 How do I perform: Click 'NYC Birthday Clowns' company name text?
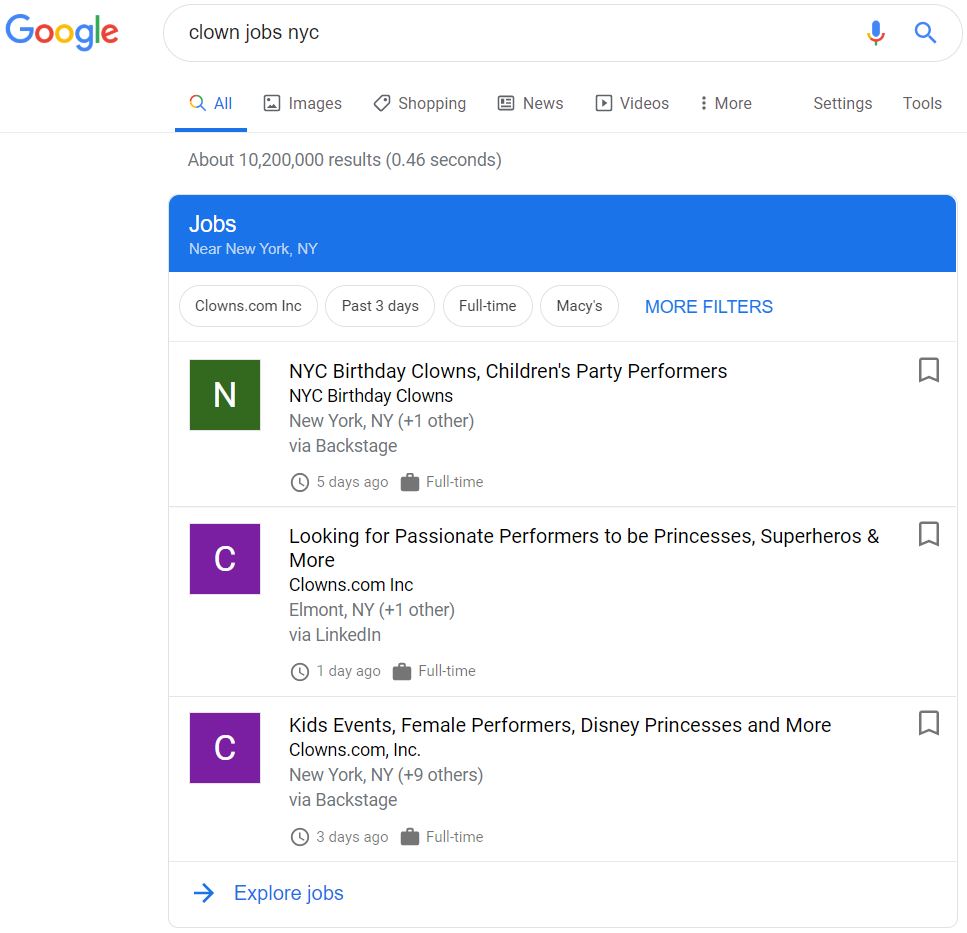click(x=371, y=396)
